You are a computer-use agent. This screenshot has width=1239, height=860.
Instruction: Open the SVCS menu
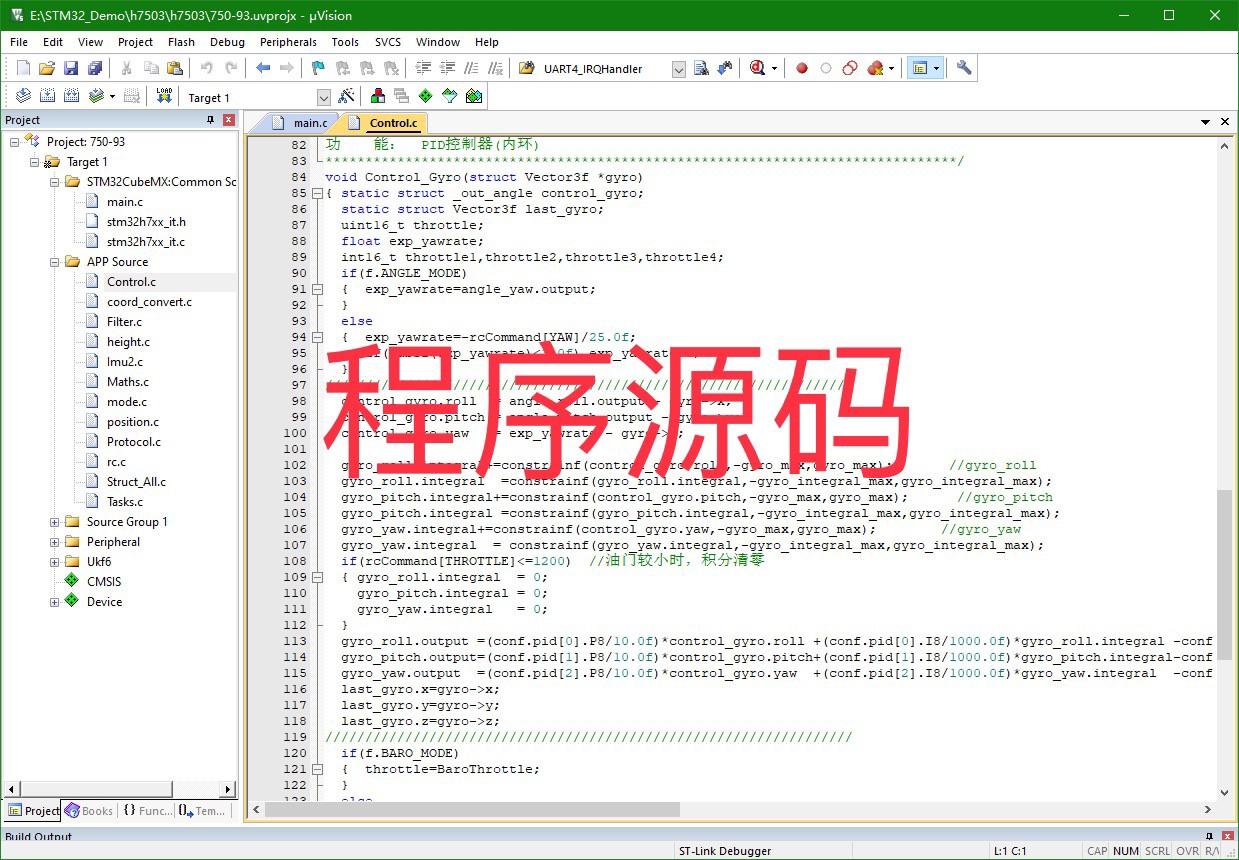388,42
